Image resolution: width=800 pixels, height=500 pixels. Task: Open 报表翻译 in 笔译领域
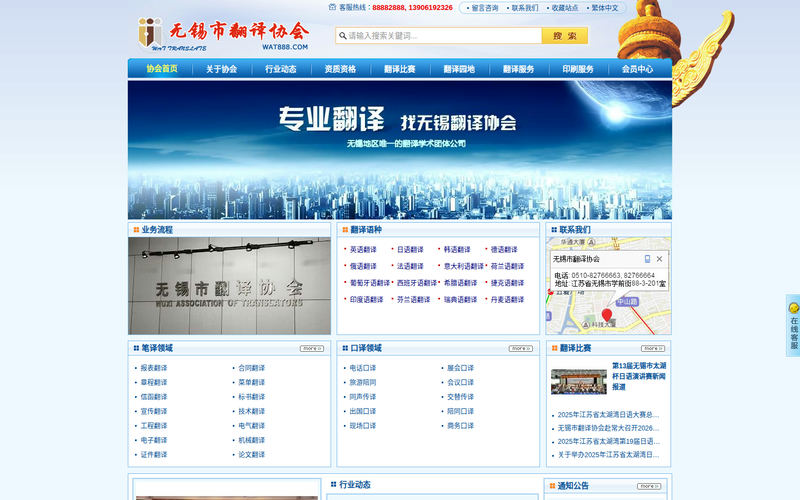[154, 368]
